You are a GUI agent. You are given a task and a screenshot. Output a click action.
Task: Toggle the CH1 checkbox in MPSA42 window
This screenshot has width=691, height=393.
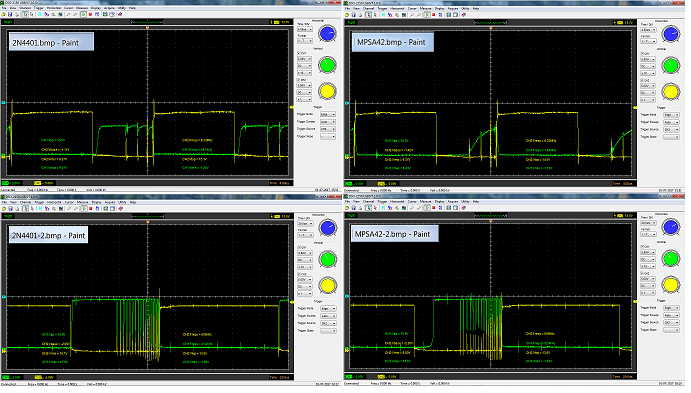coord(641,53)
